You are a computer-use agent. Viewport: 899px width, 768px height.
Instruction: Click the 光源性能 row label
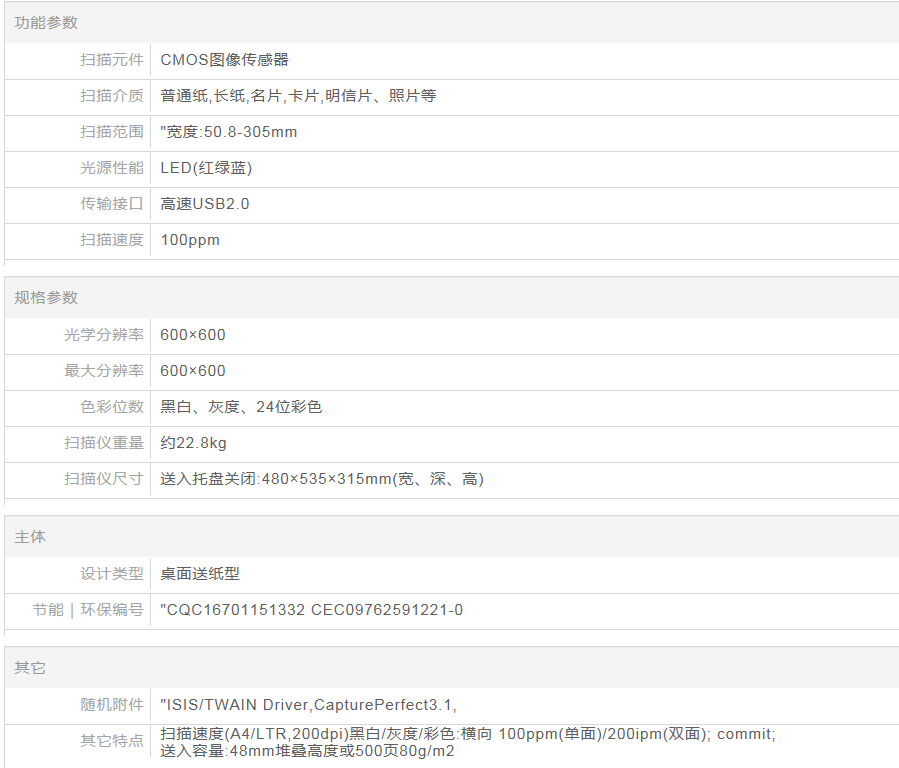pyautogui.click(x=111, y=168)
